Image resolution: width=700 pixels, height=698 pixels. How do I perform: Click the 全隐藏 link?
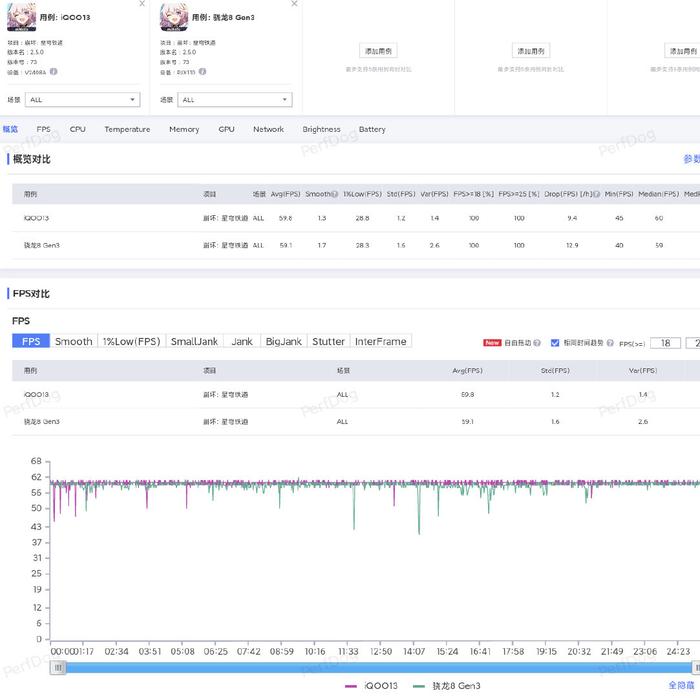(681, 686)
